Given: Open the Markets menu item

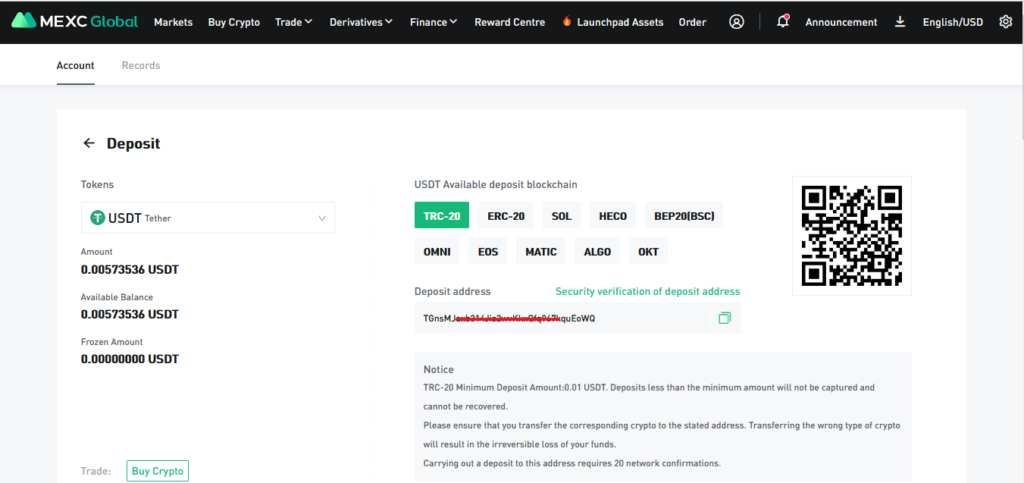Looking at the screenshot, I should (x=174, y=22).
